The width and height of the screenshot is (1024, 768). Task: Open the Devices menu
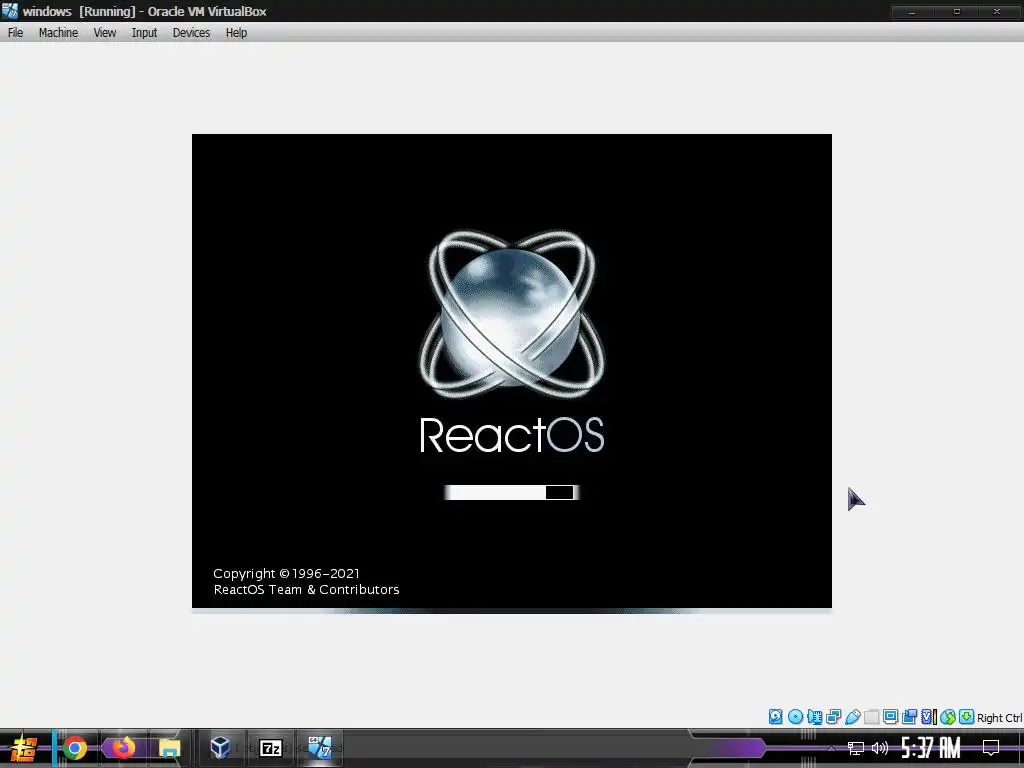[x=191, y=33]
